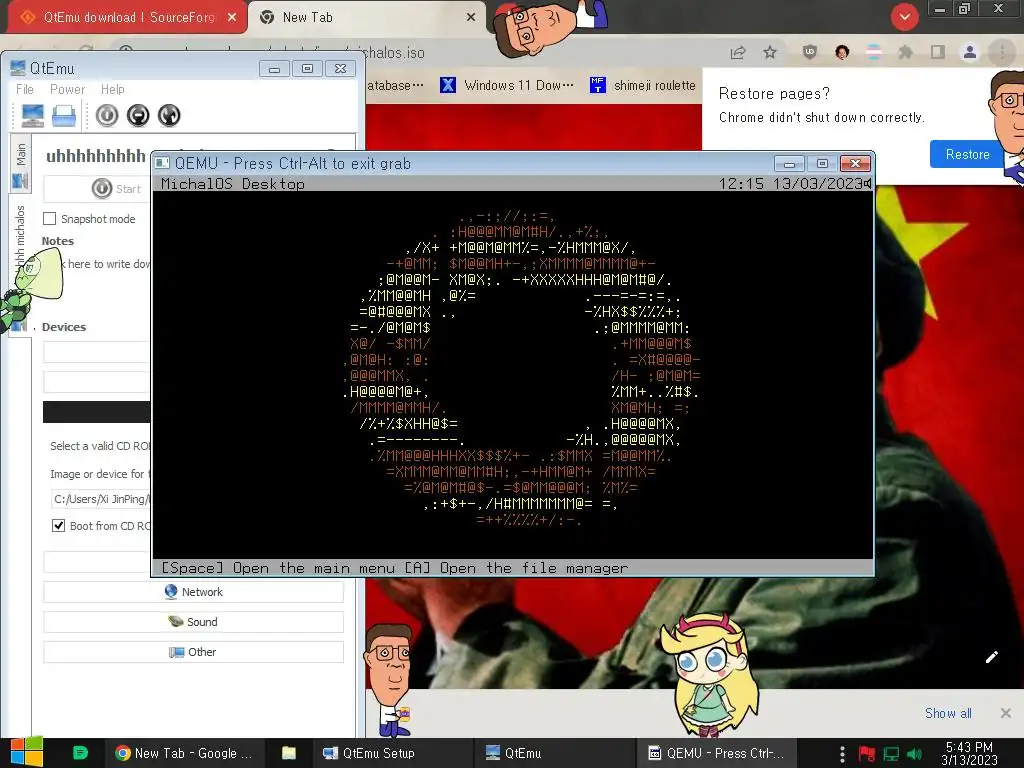Click the Start button for the virtual machine
Image resolution: width=1024 pixels, height=768 pixels.
click(116, 189)
